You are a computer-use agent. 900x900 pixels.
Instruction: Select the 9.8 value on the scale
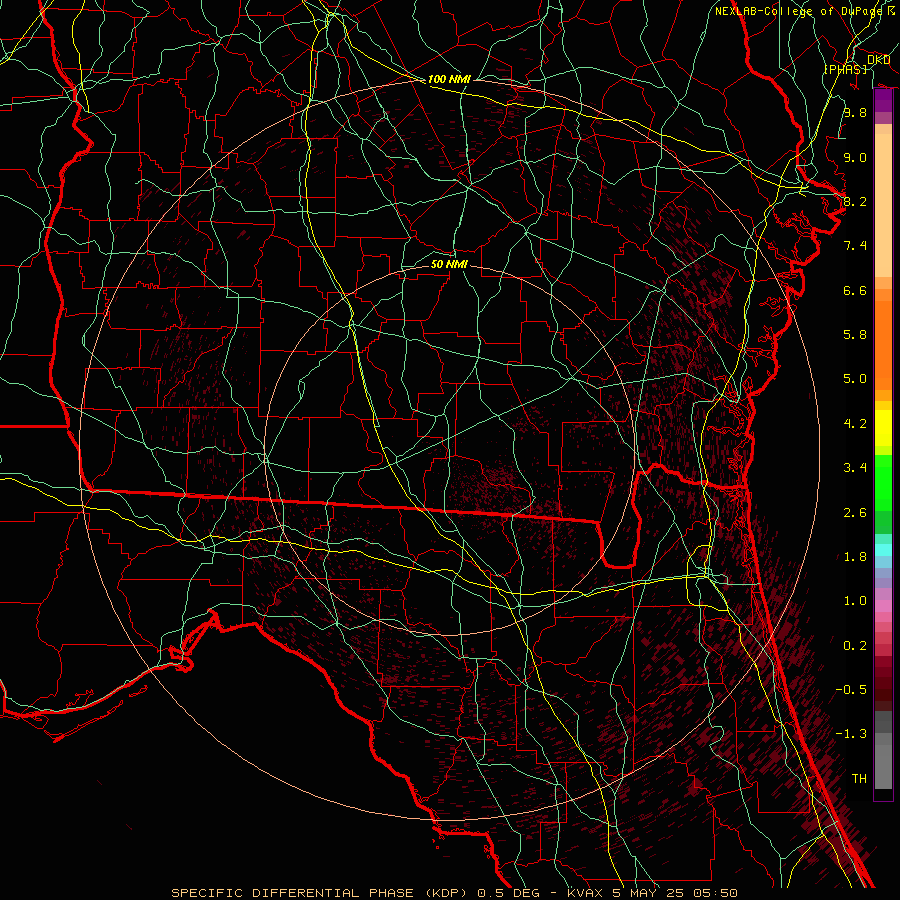855,112
